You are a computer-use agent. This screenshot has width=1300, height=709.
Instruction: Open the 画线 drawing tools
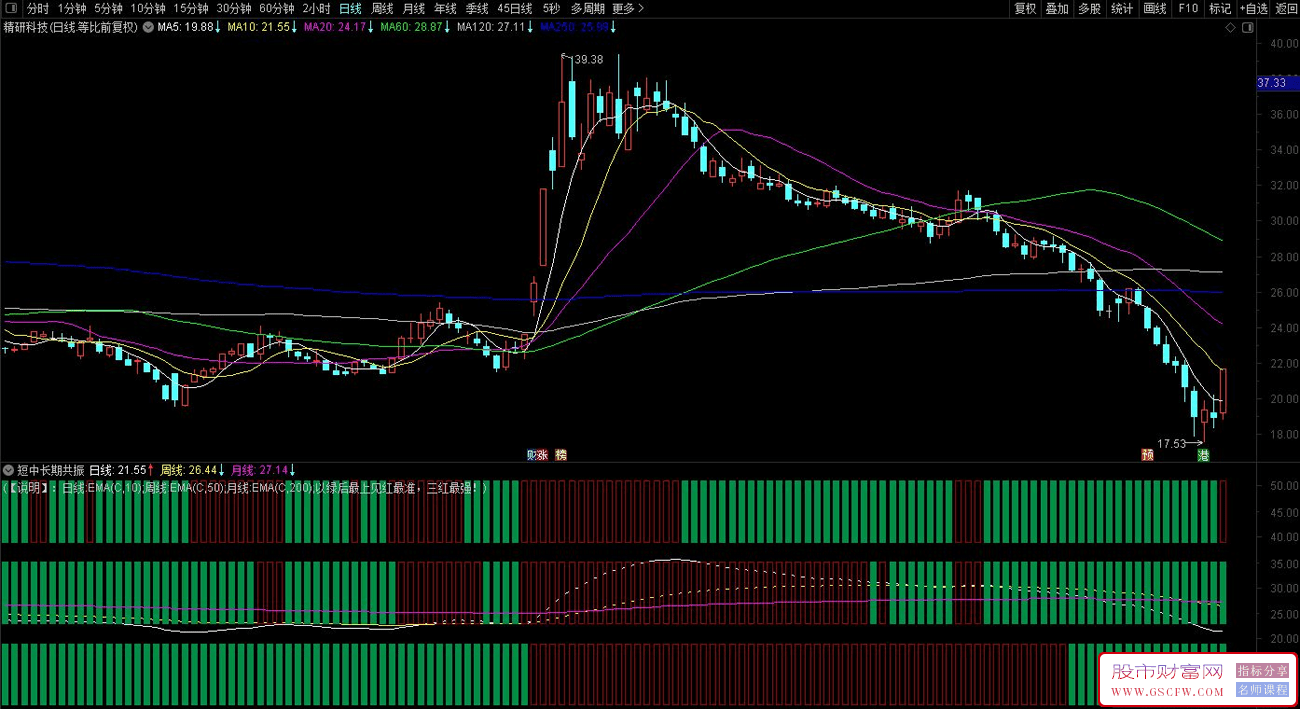(x=1155, y=8)
